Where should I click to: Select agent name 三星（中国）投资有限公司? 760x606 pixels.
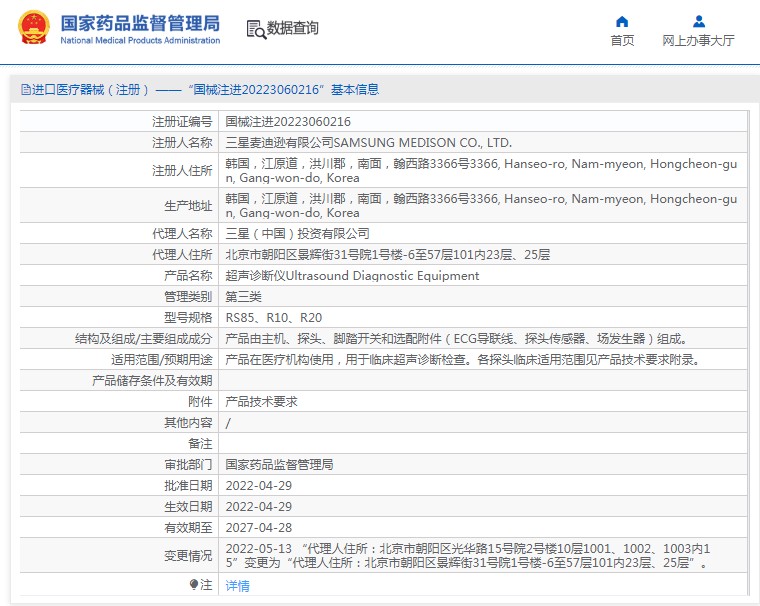point(298,234)
